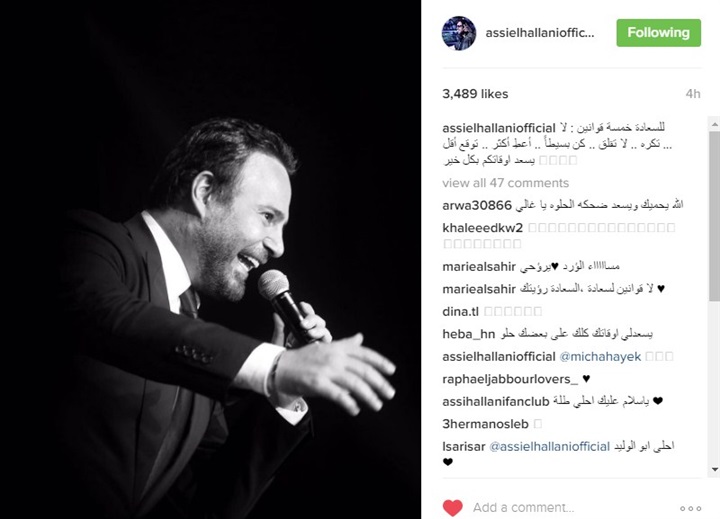This screenshot has height=519, width=720.
Task: Click the red heart like icon
Action: [x=452, y=508]
